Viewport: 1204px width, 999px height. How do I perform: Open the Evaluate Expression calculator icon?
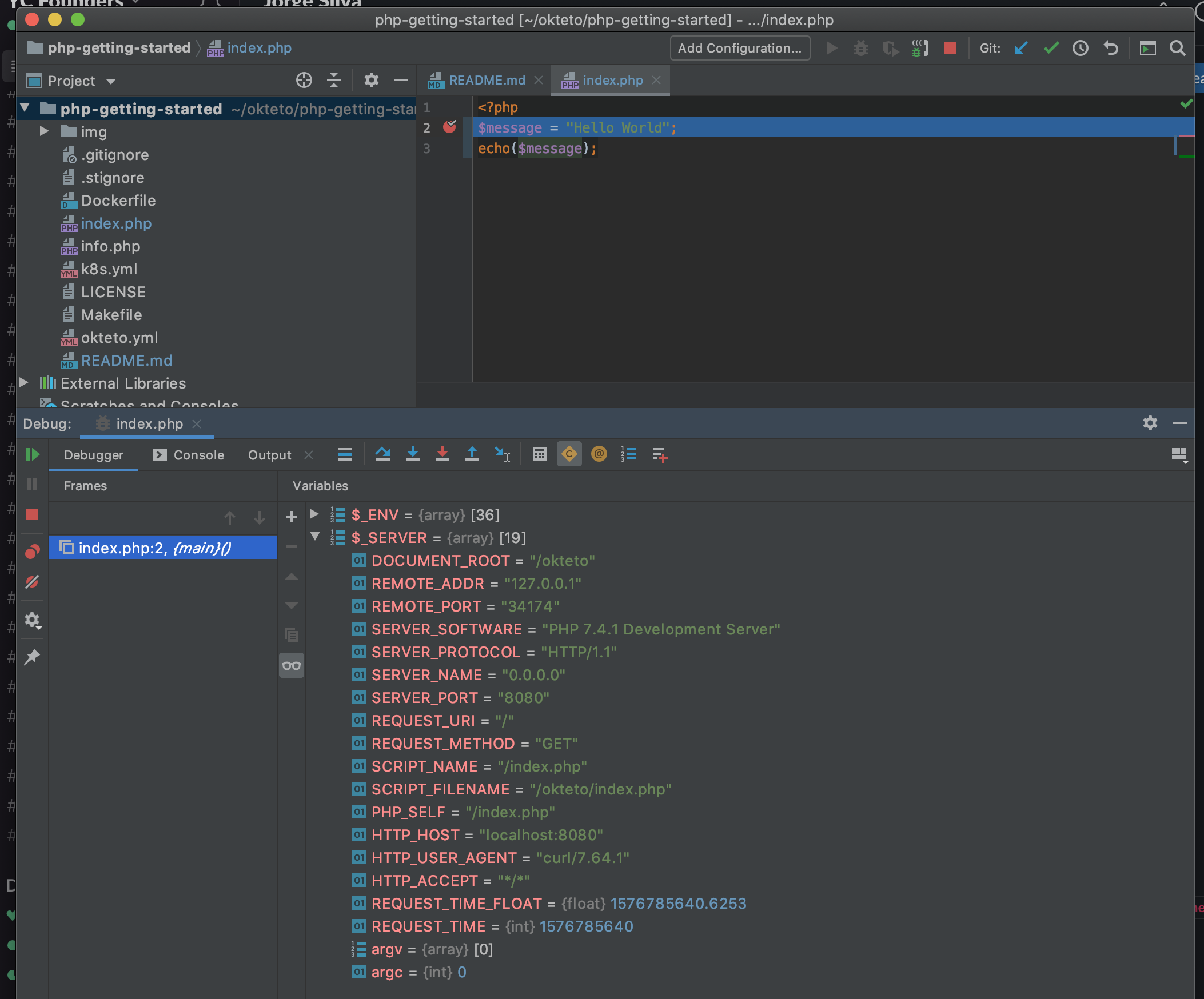click(x=539, y=454)
